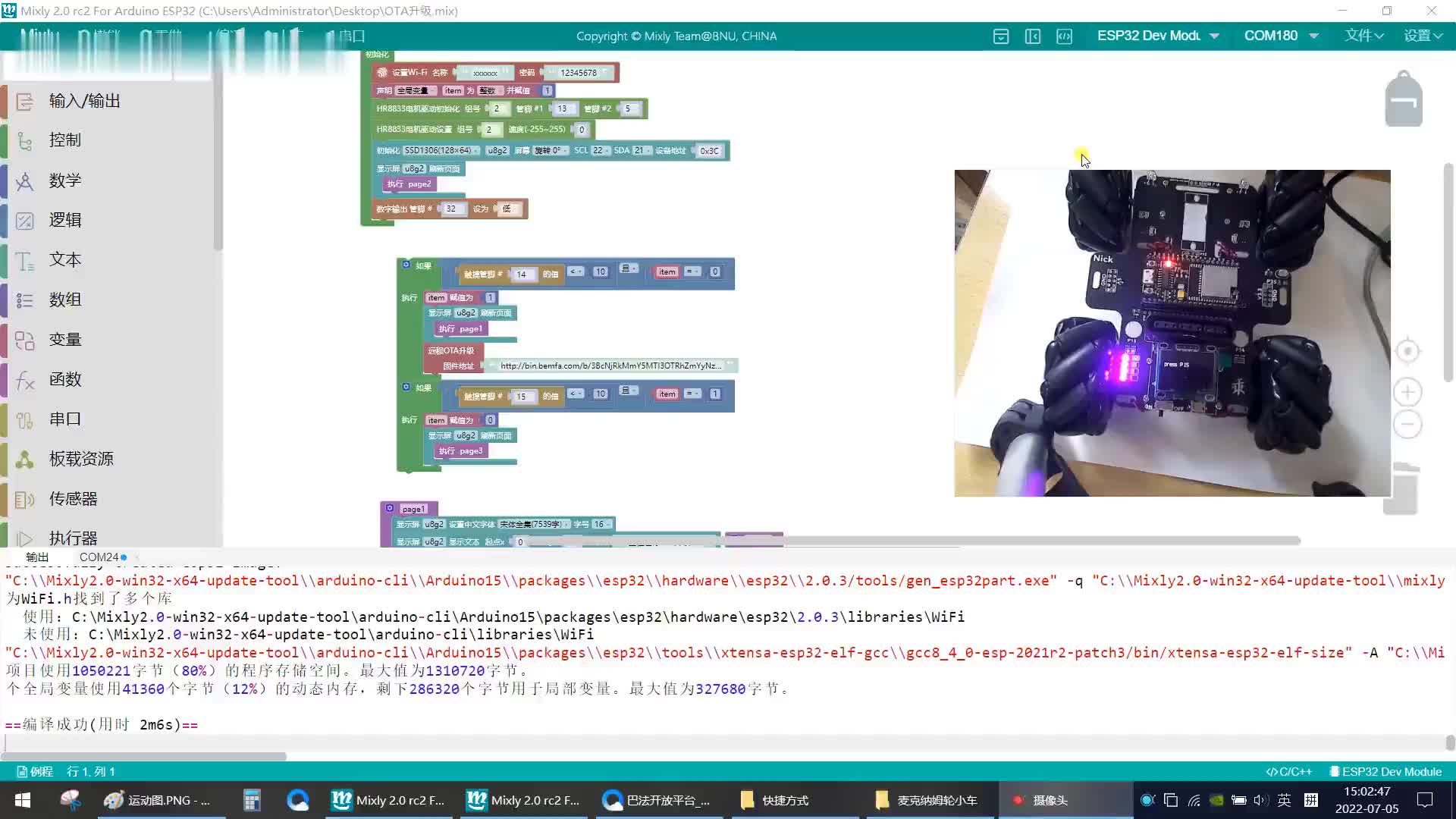Image resolution: width=1456 pixels, height=819 pixels.
Task: Click the ESP32 Dev Module status bar label
Action: pos(1385,771)
